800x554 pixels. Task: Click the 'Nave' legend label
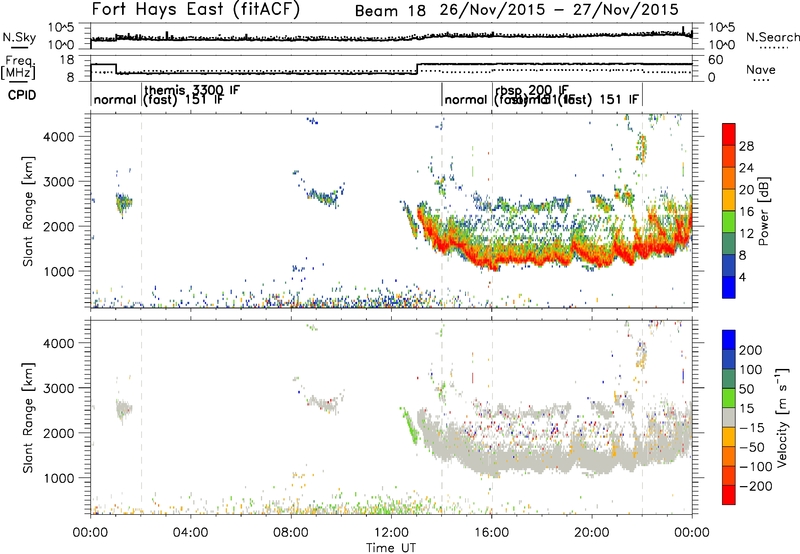[761, 70]
